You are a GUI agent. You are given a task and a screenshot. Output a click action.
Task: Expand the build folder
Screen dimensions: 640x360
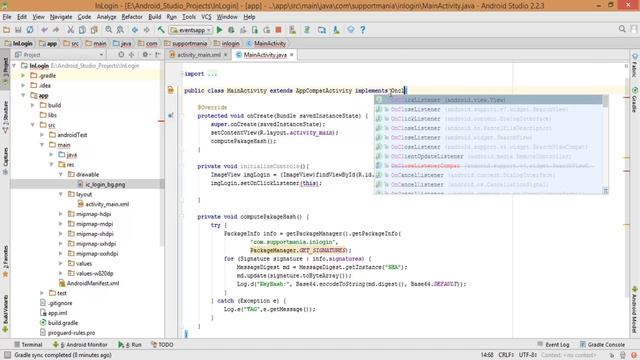[33, 105]
